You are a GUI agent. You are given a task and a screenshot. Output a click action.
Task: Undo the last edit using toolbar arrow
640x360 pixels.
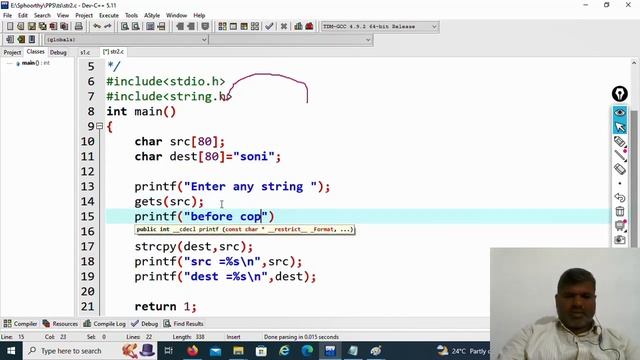click(97, 27)
